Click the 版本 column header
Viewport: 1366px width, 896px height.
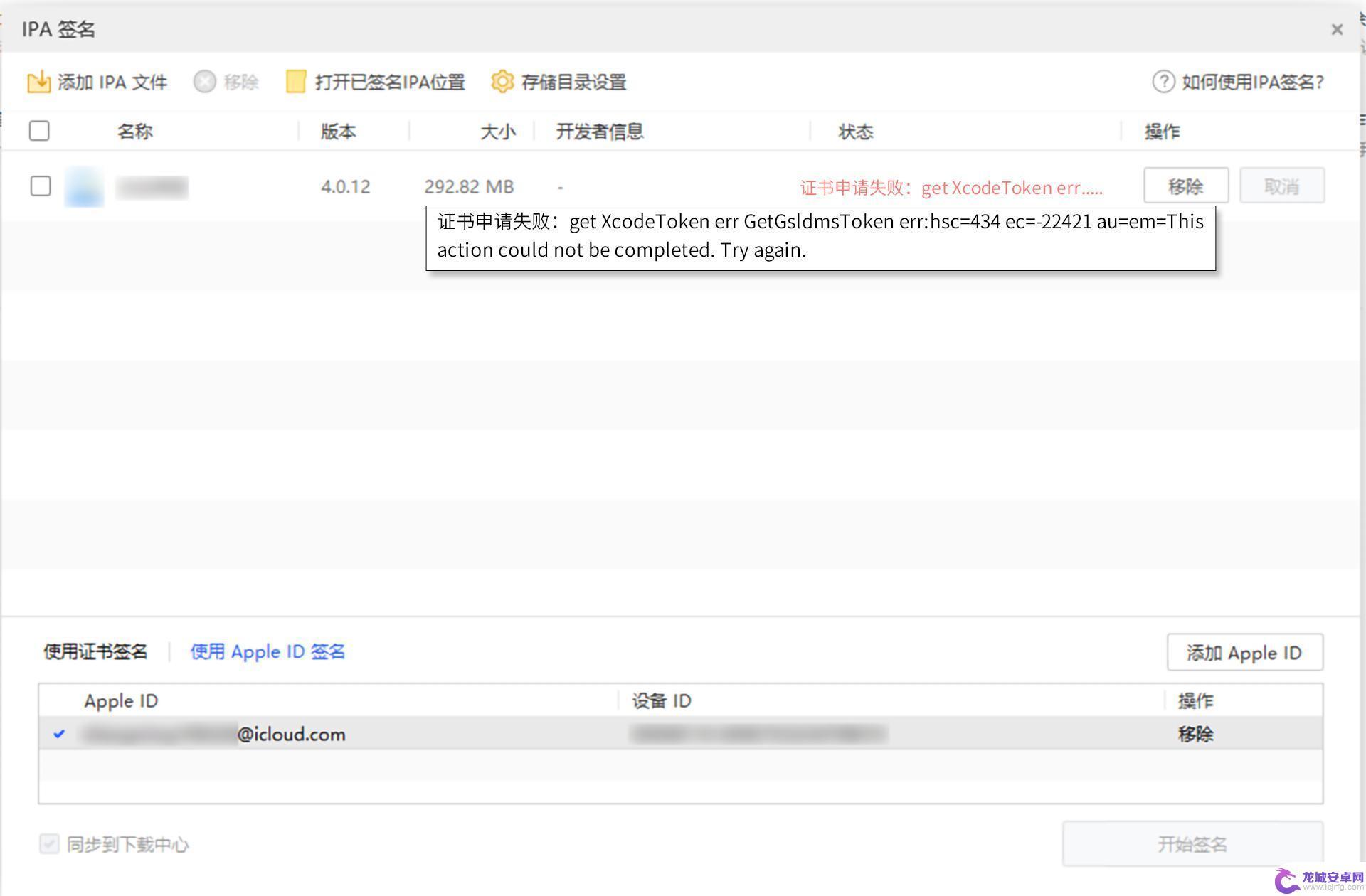[x=338, y=132]
